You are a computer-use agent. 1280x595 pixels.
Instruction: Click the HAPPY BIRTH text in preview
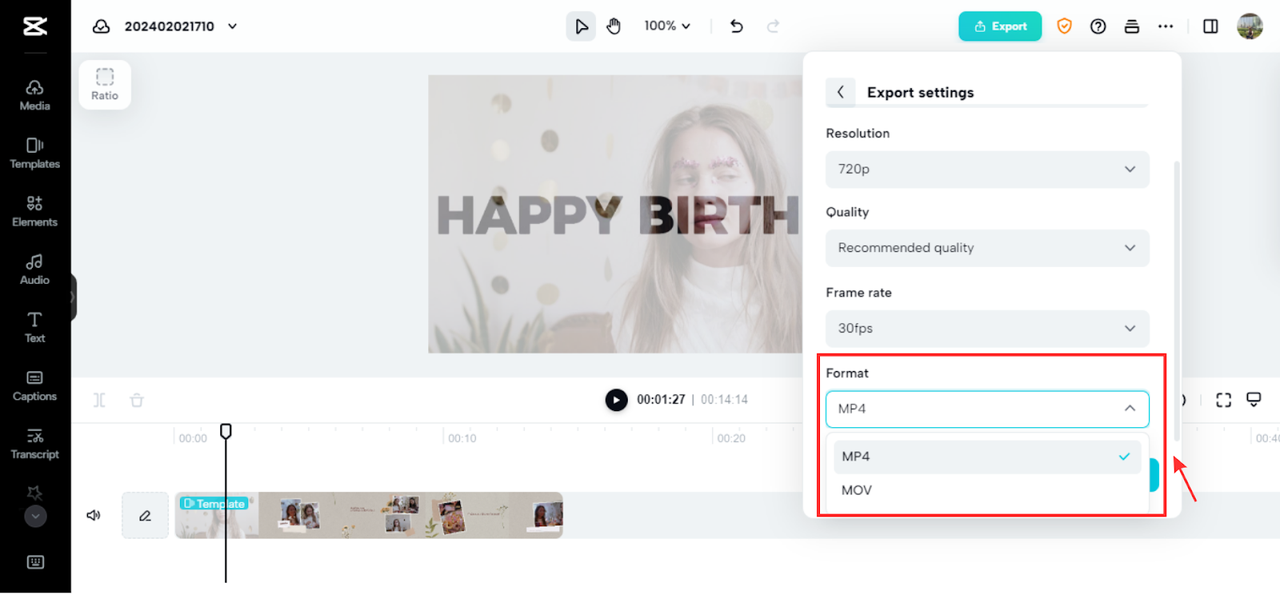coord(618,215)
